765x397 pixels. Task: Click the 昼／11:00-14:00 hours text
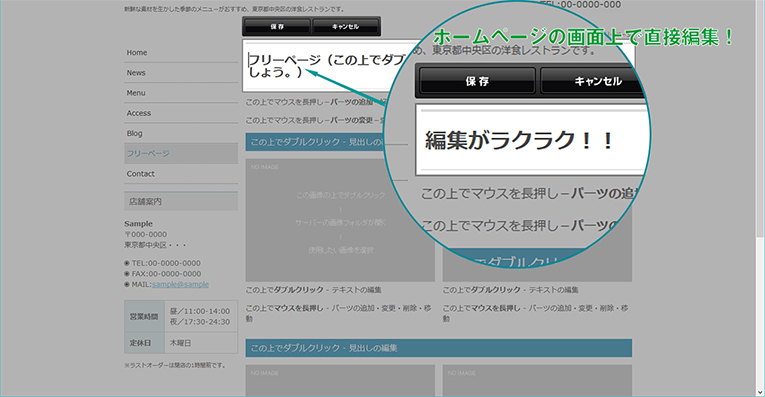pos(200,311)
